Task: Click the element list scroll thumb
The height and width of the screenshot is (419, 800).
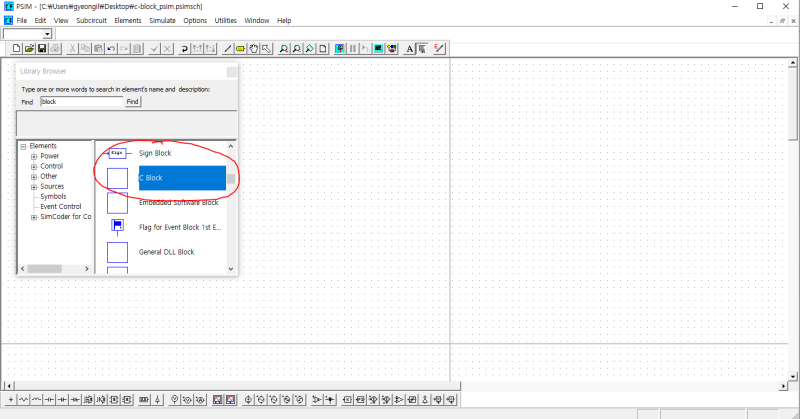Action: coord(231,179)
